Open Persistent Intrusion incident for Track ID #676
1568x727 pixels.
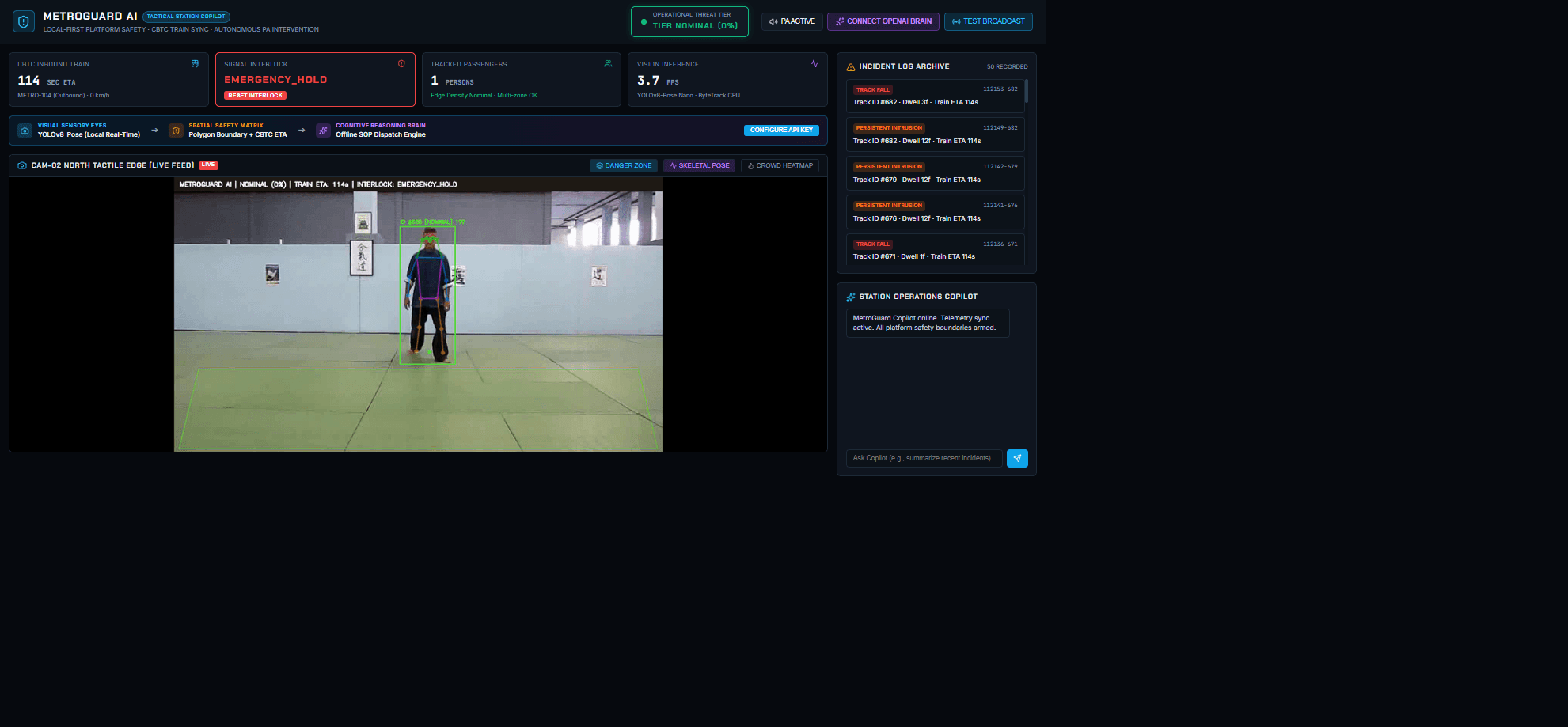935,212
